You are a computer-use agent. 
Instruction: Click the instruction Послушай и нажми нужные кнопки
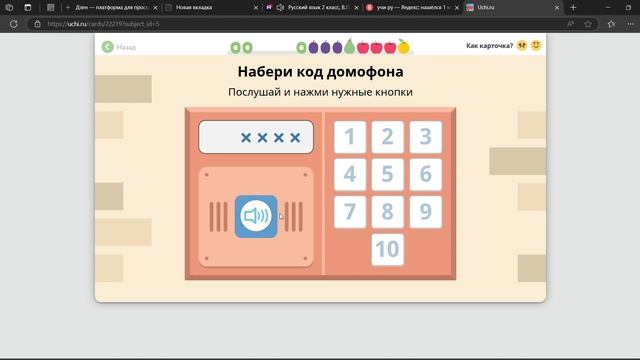tap(320, 92)
